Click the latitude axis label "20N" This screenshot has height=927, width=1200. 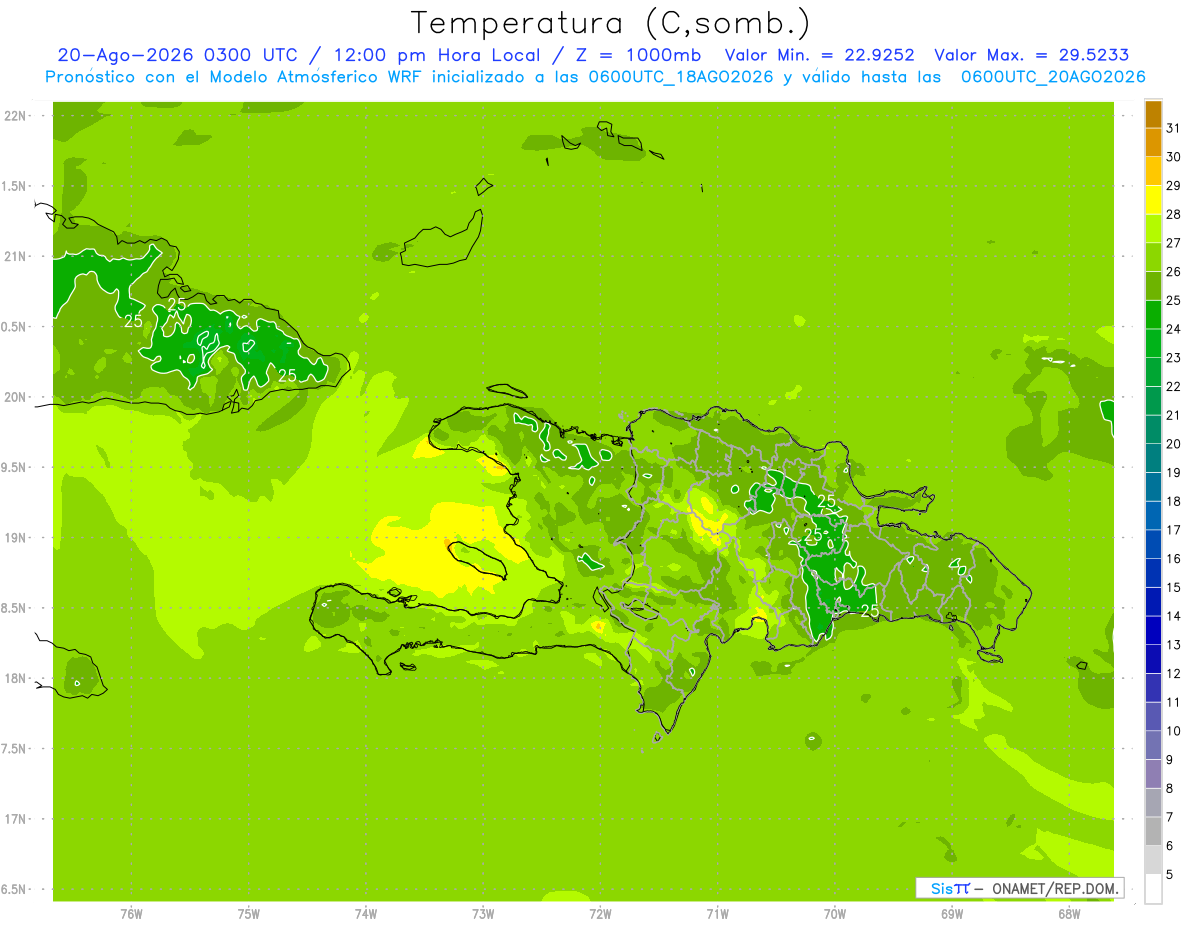click(x=16, y=397)
